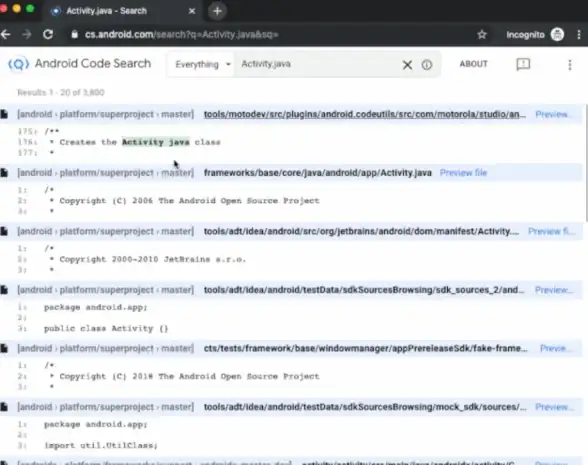The image size is (588, 465).
Task: Clear the search query with the X icon
Action: tap(407, 65)
